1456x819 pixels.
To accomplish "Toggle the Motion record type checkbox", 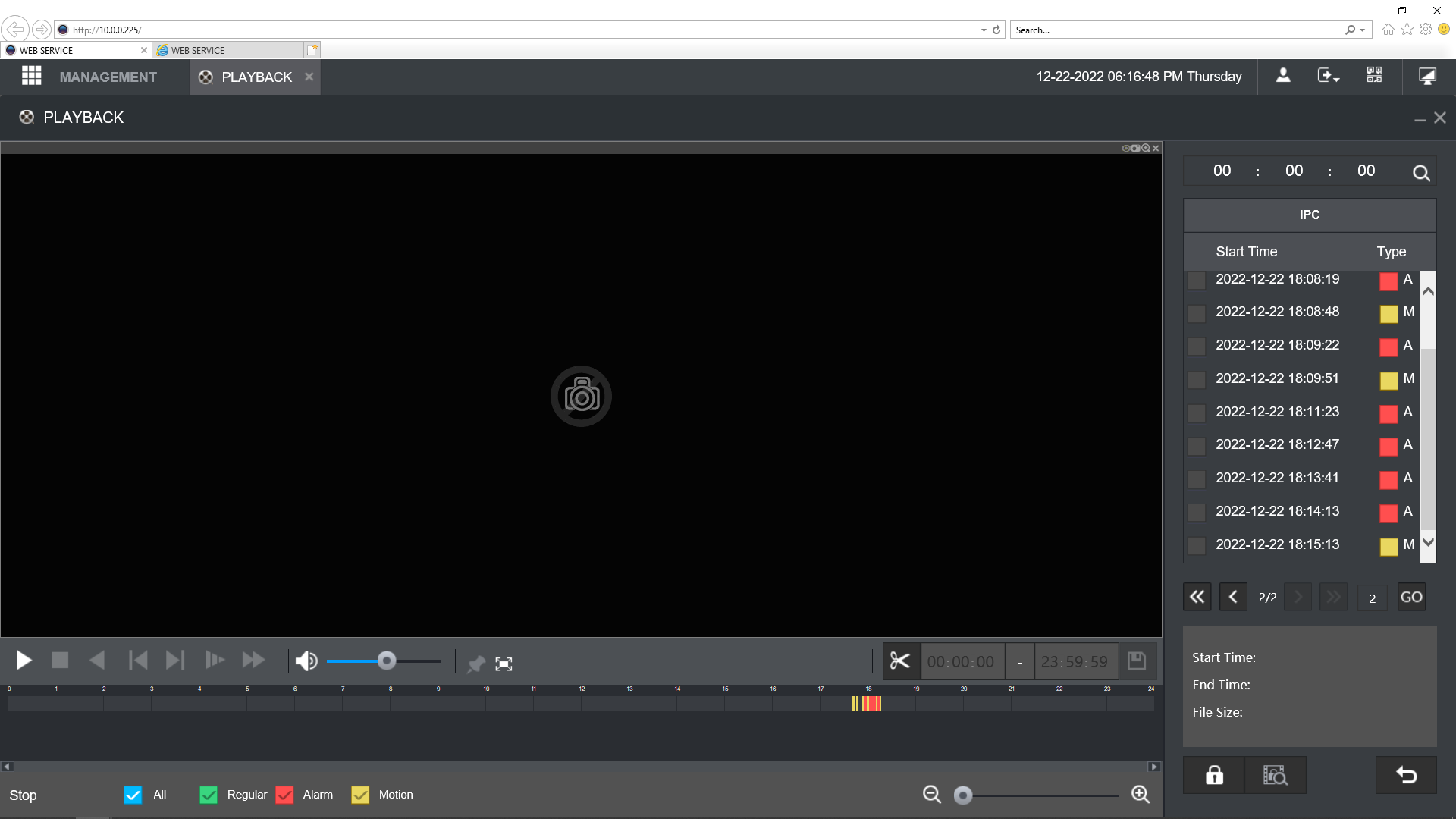I will (x=360, y=795).
